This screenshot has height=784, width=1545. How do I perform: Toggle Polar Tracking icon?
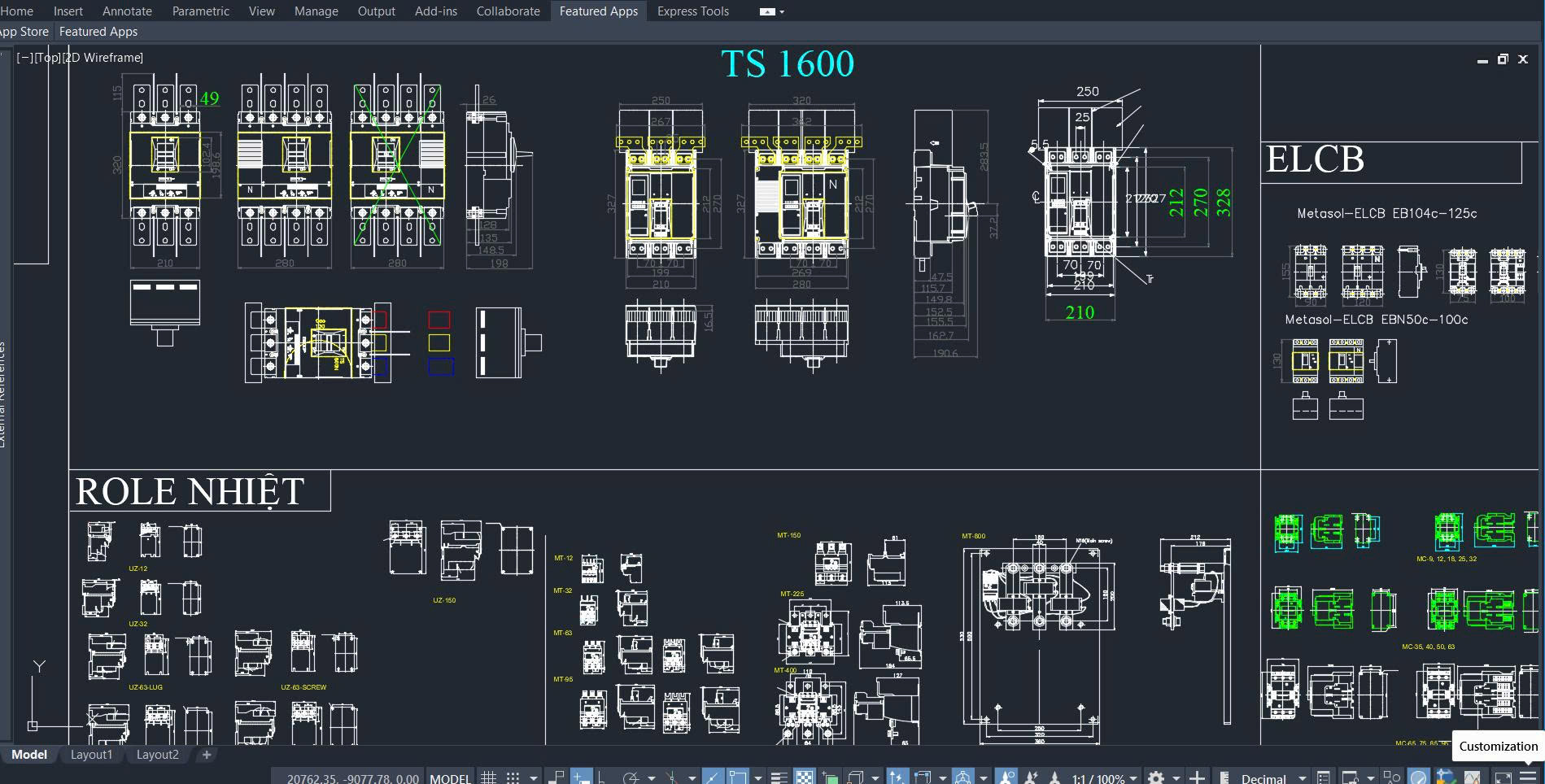630,777
